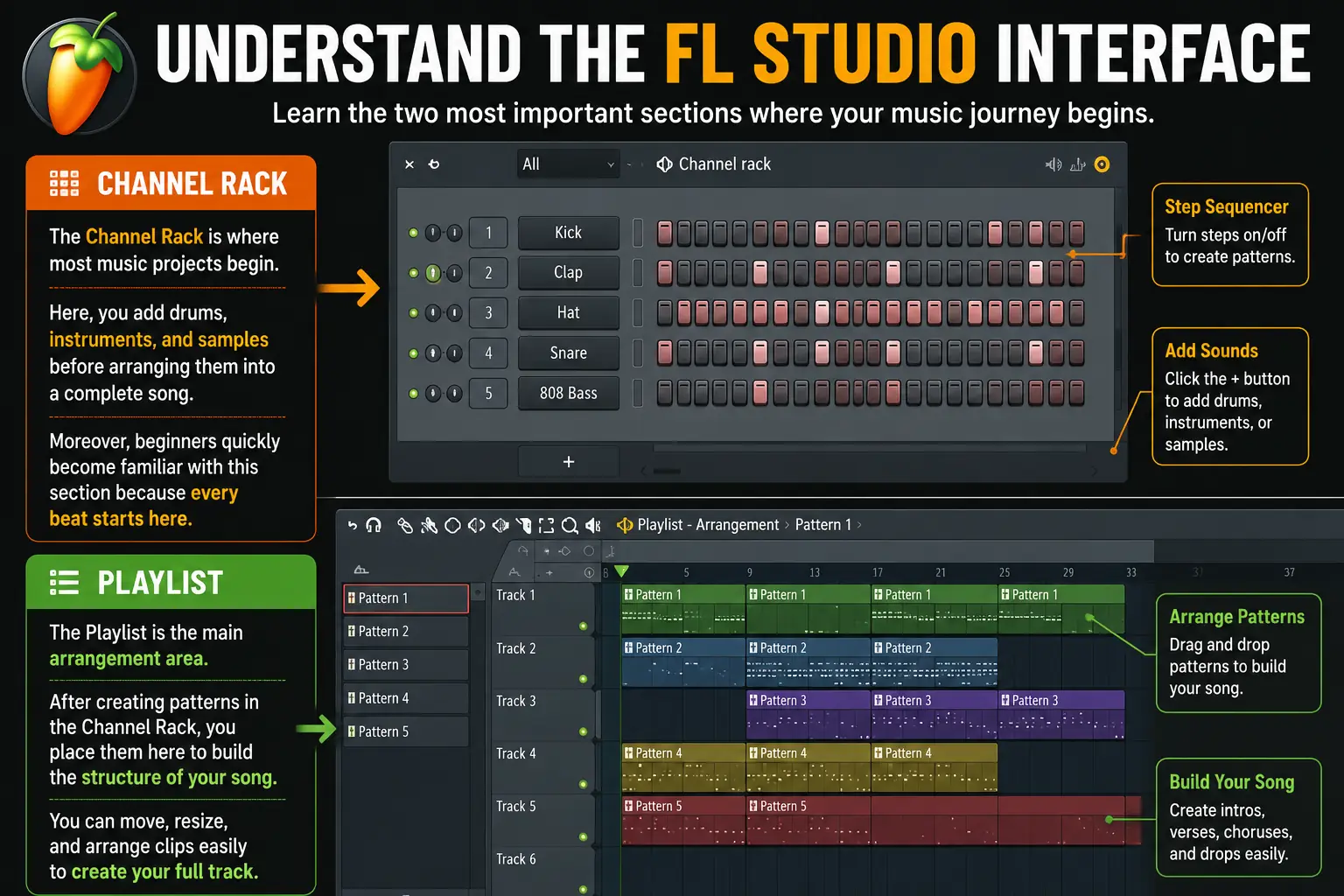Select the Paint brush tool in the Playlist
Screen dimensions: 1344x896
(x=429, y=525)
